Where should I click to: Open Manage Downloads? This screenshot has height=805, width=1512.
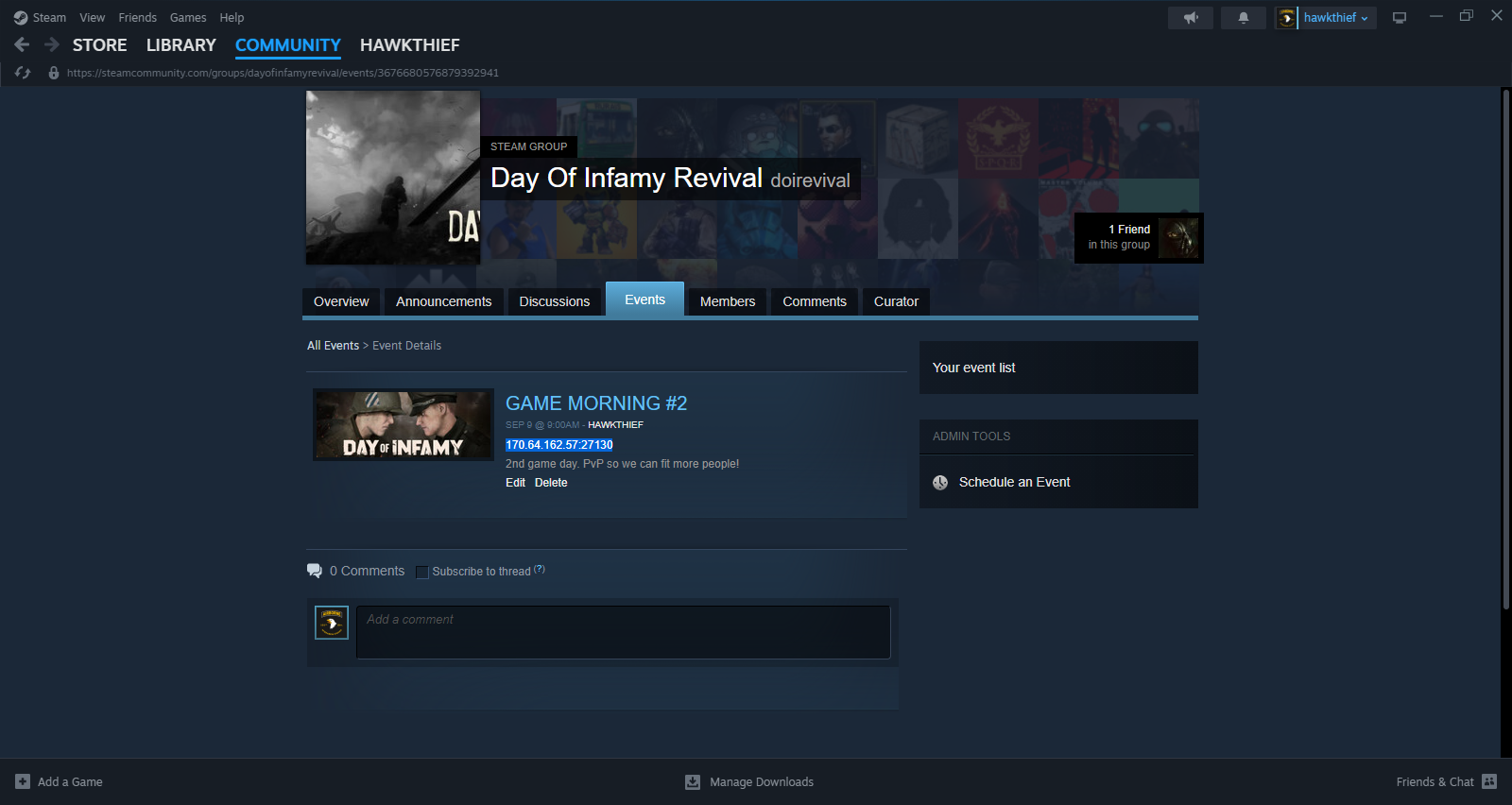click(762, 781)
